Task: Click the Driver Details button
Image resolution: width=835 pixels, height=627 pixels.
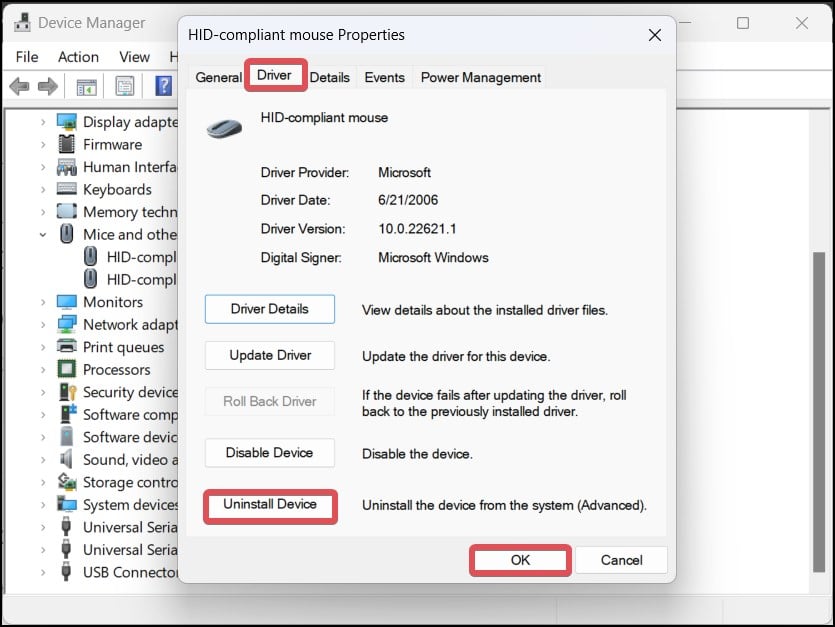Action: tap(269, 309)
